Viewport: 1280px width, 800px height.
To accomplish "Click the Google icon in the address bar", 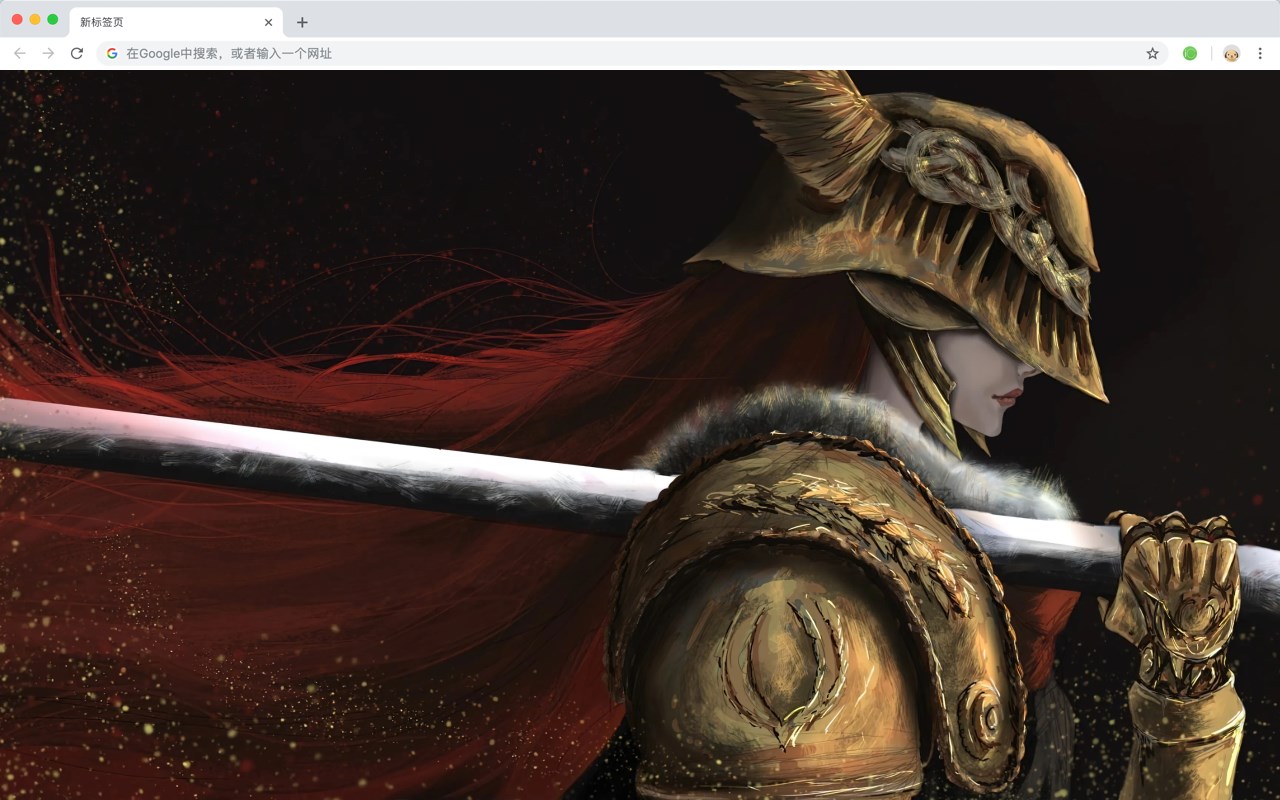I will tap(112, 53).
